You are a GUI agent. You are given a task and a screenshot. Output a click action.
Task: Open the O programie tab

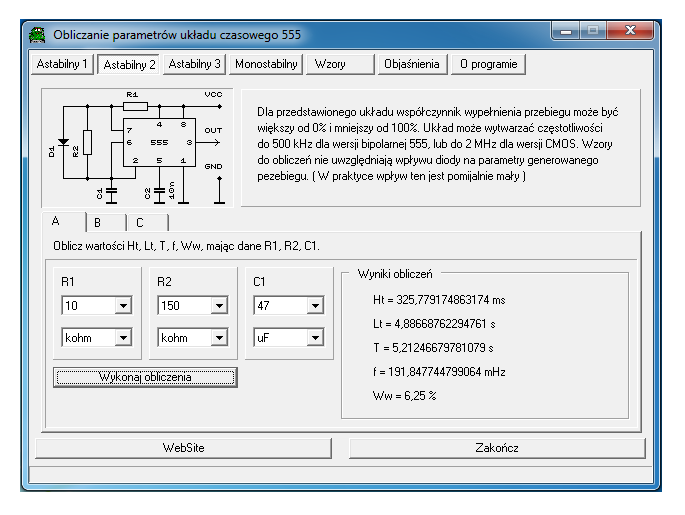coord(488,64)
